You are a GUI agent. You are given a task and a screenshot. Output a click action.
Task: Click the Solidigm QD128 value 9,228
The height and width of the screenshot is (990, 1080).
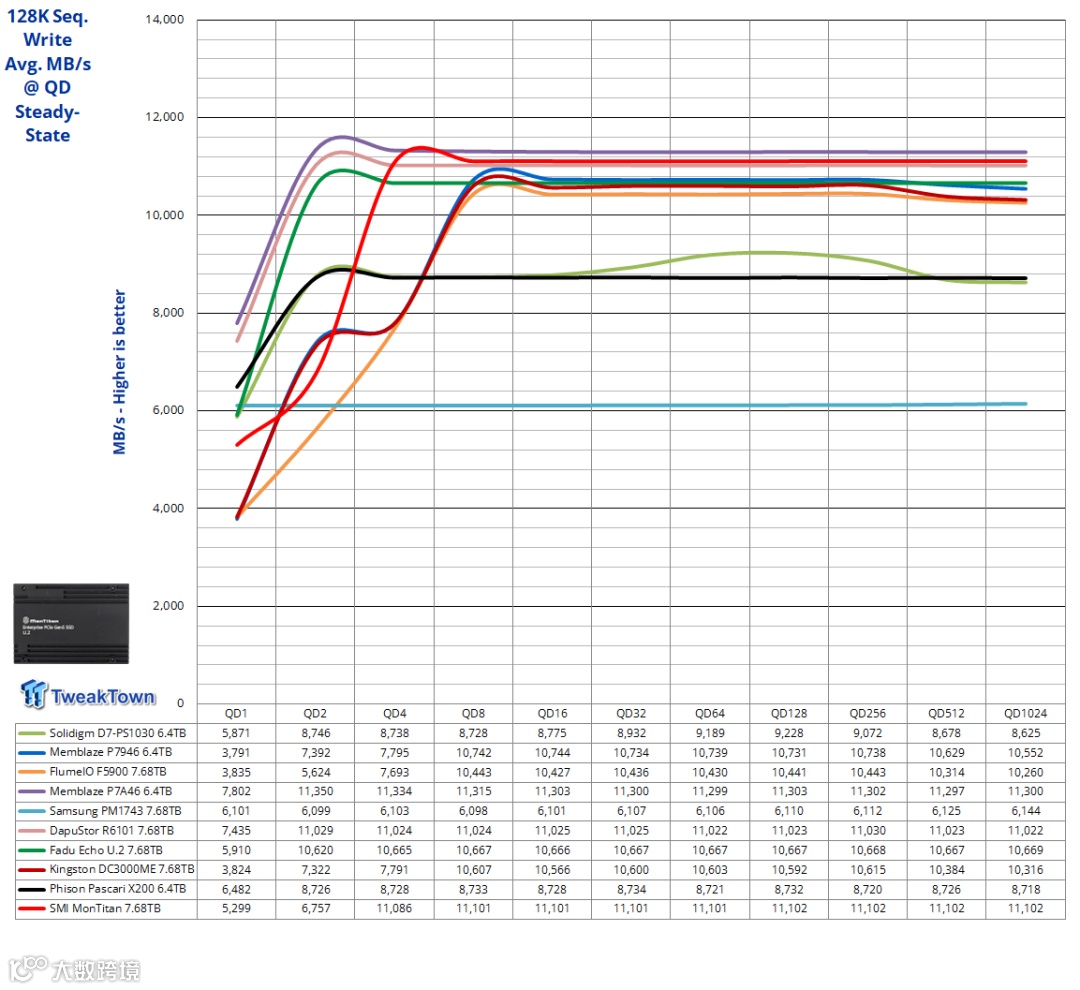[x=789, y=734]
